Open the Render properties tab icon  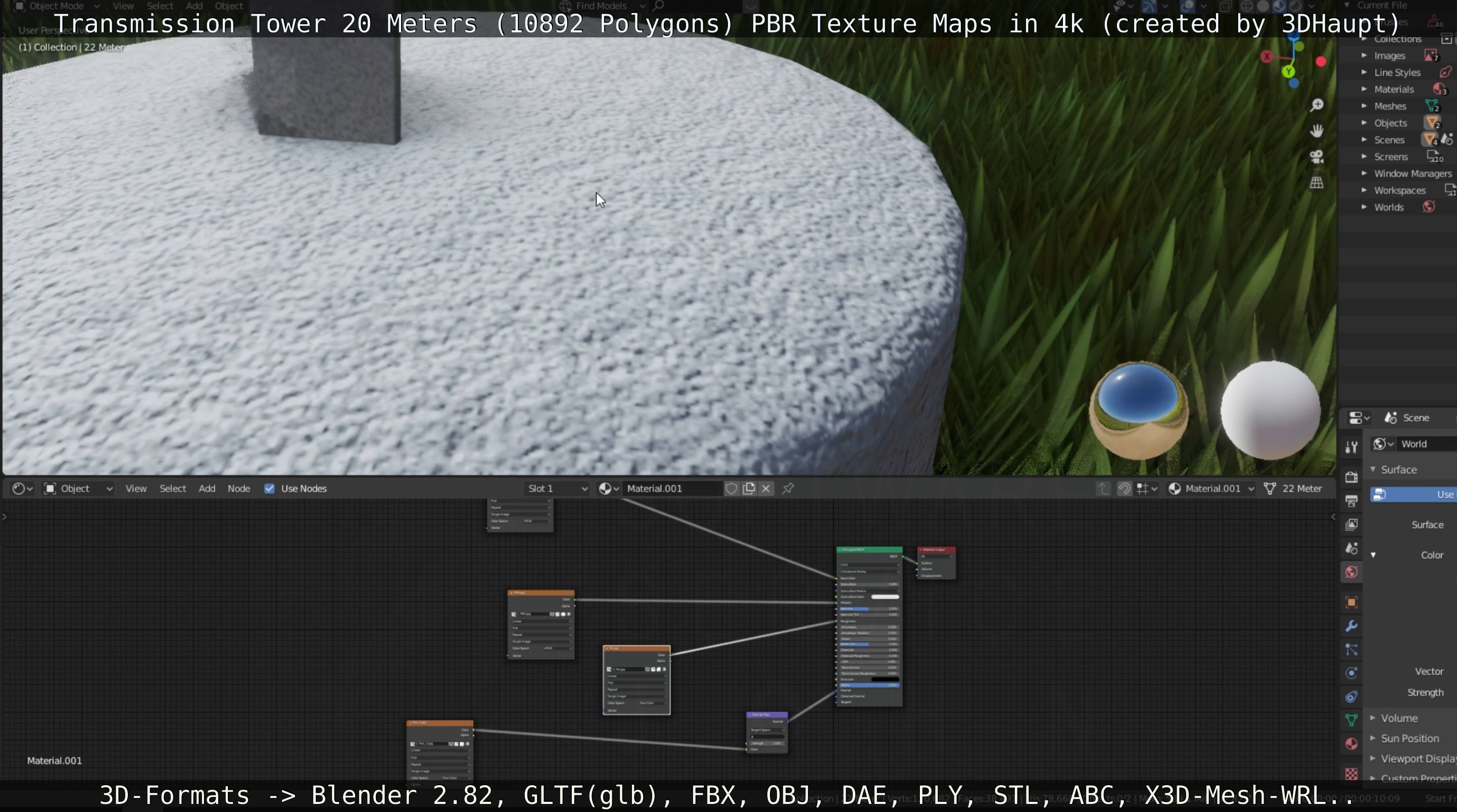coord(1351,477)
